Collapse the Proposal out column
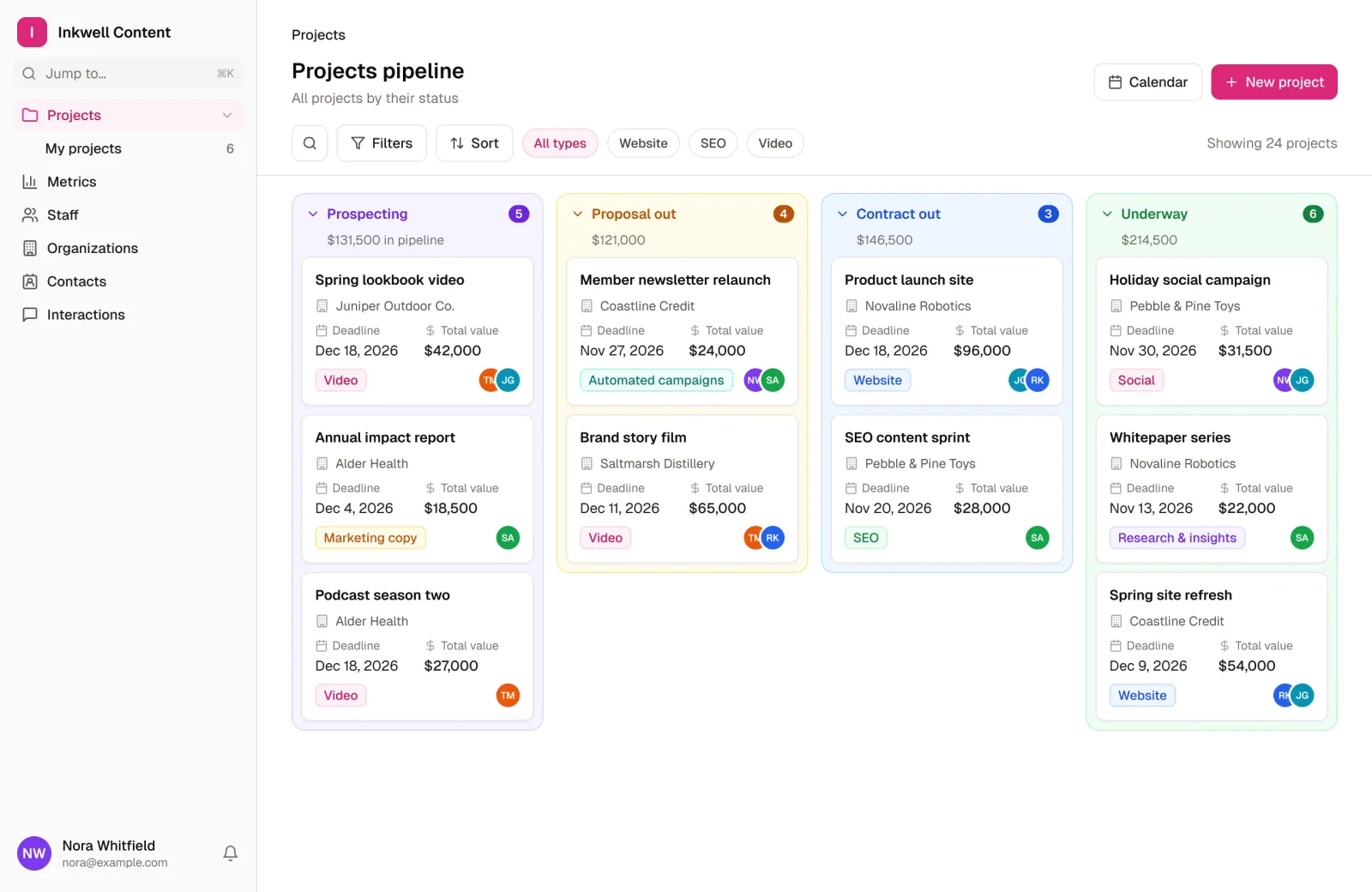The image size is (1372, 892). (578, 214)
